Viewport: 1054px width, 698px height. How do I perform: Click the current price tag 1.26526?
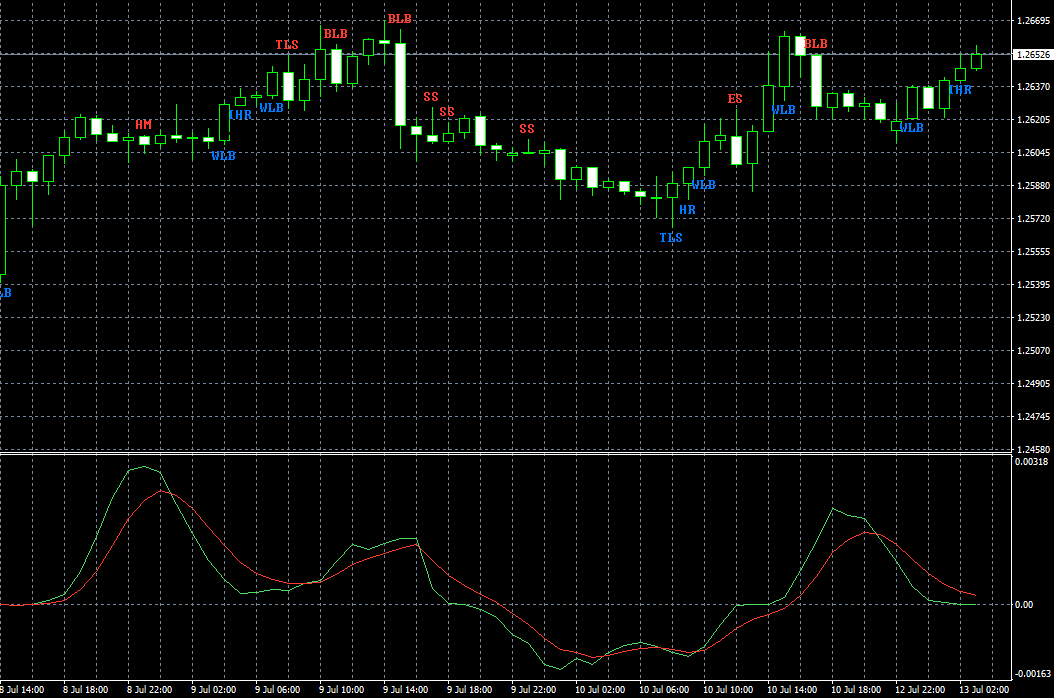(1032, 54)
